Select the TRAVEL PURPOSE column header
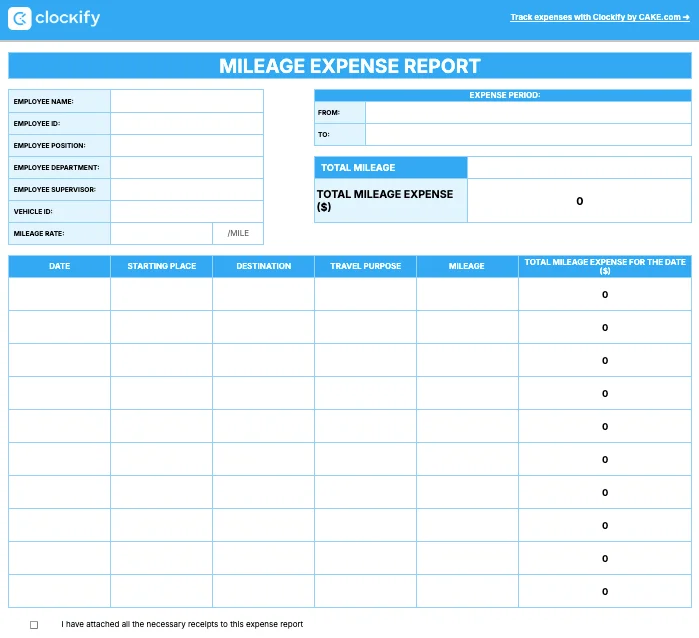This screenshot has width=699, height=638. (366, 266)
